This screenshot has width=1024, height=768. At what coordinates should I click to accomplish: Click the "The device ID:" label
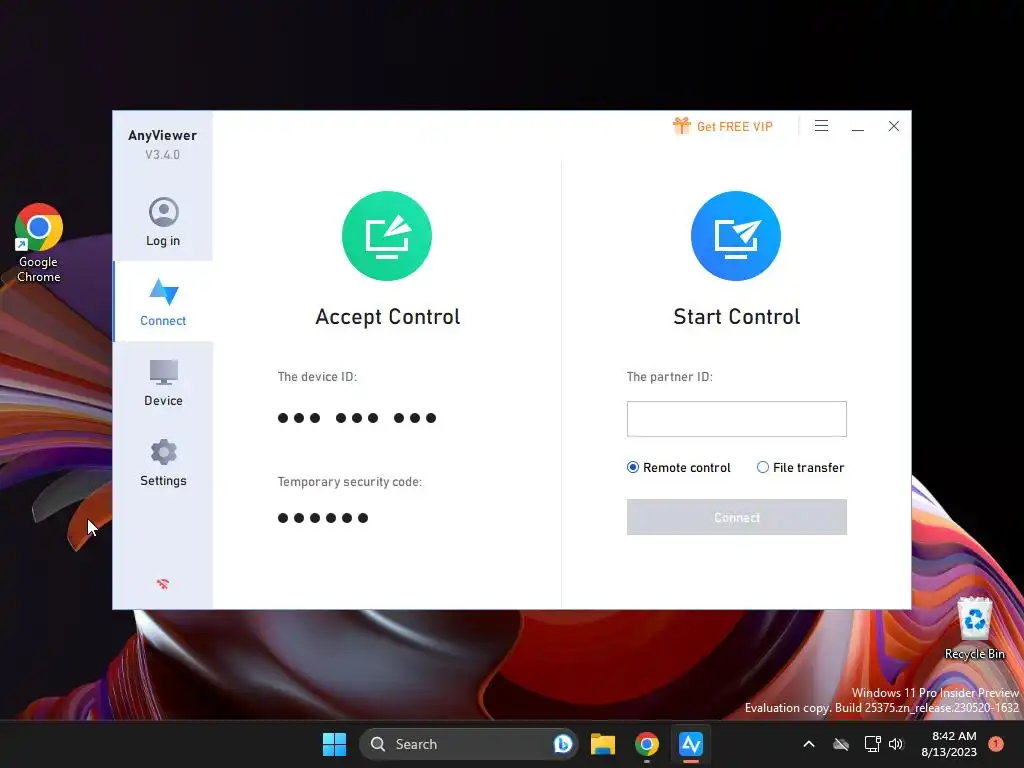point(317,377)
